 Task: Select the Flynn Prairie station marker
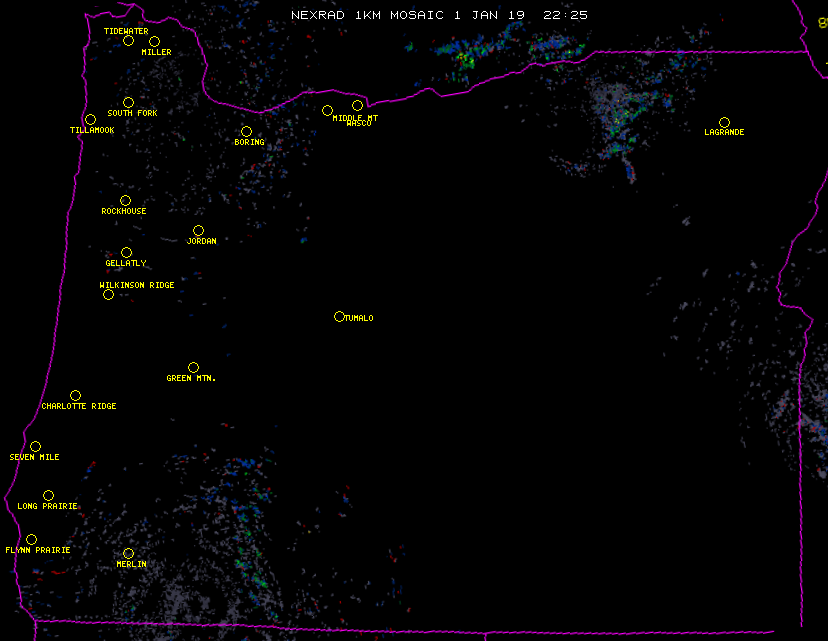click(x=31, y=539)
